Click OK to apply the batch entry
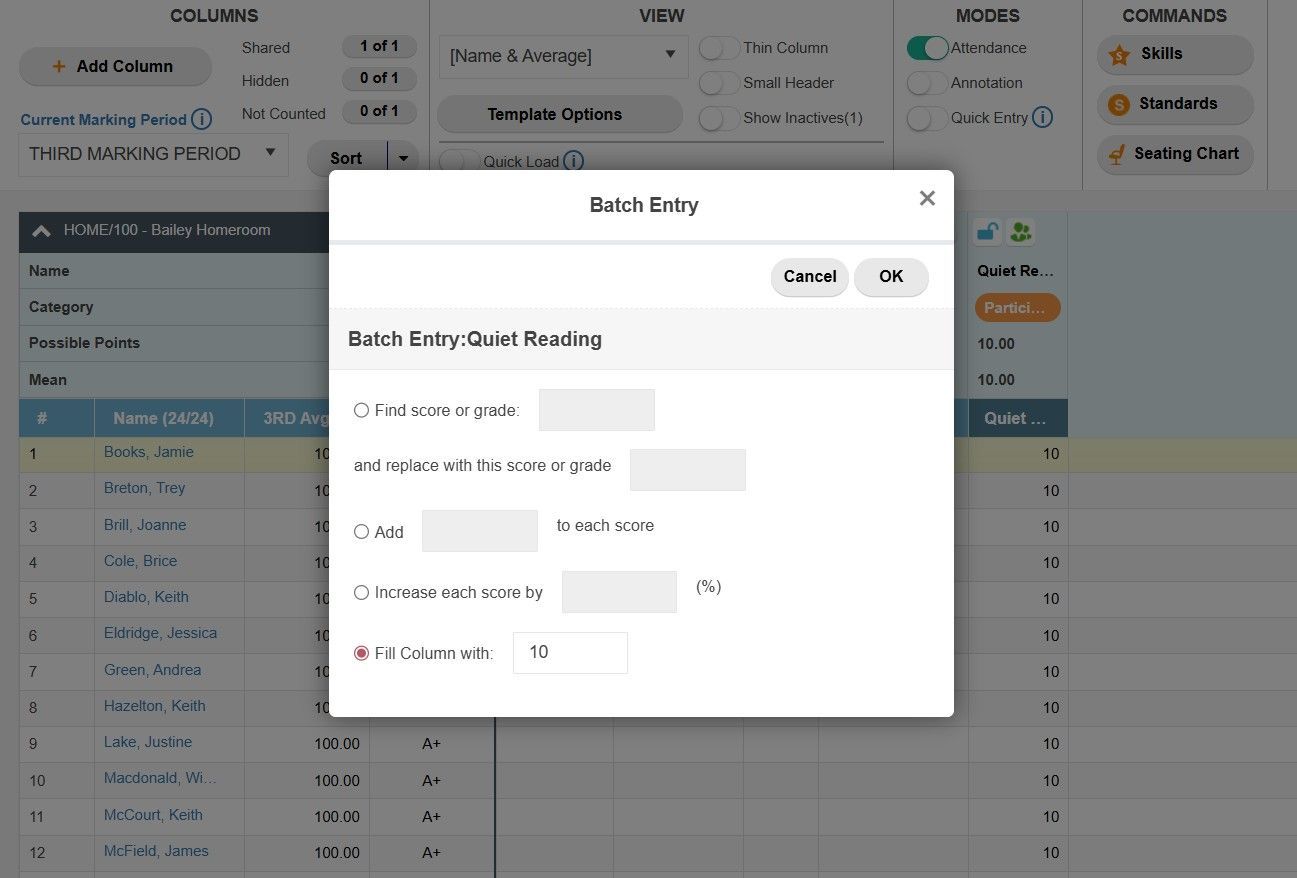Screen dimensions: 1297x878 click(x=890, y=277)
